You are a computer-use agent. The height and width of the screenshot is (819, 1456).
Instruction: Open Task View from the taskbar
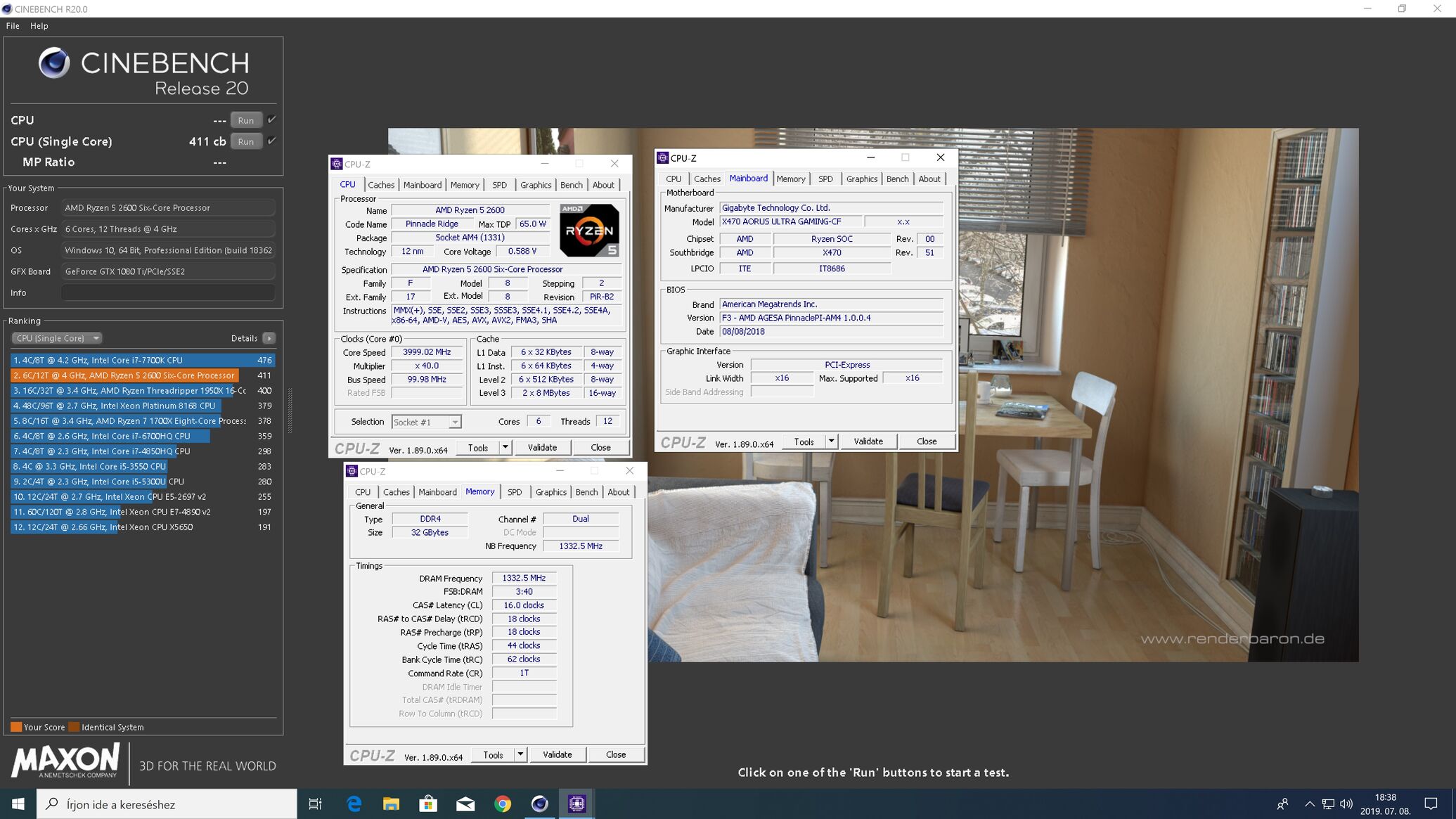pyautogui.click(x=316, y=804)
